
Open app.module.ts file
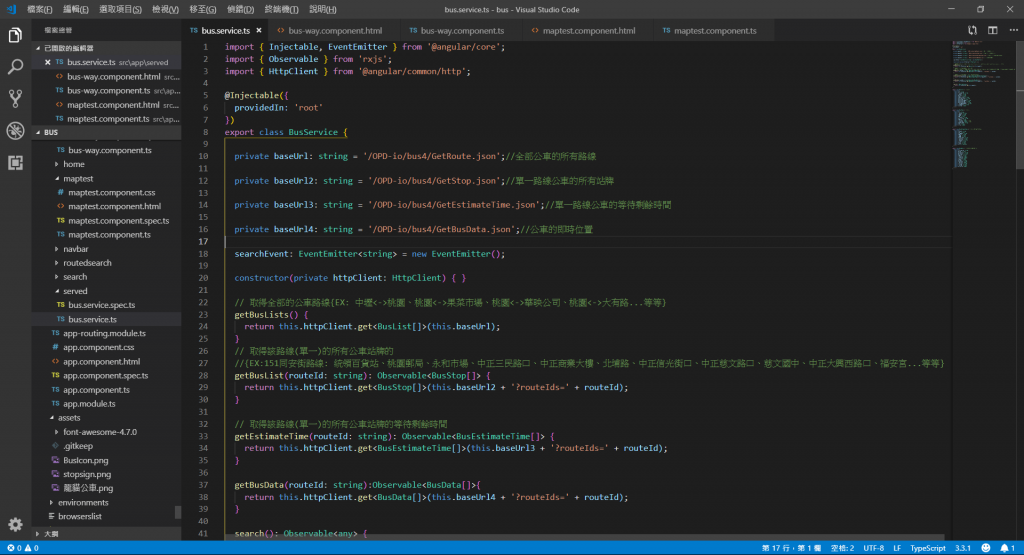[x=89, y=404]
